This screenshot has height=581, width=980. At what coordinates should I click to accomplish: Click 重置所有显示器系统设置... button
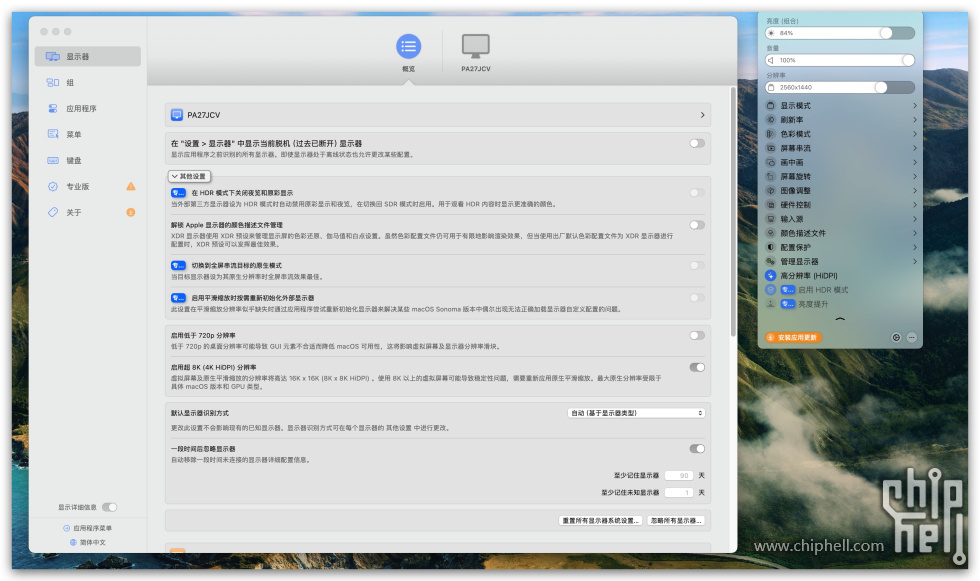click(600, 520)
